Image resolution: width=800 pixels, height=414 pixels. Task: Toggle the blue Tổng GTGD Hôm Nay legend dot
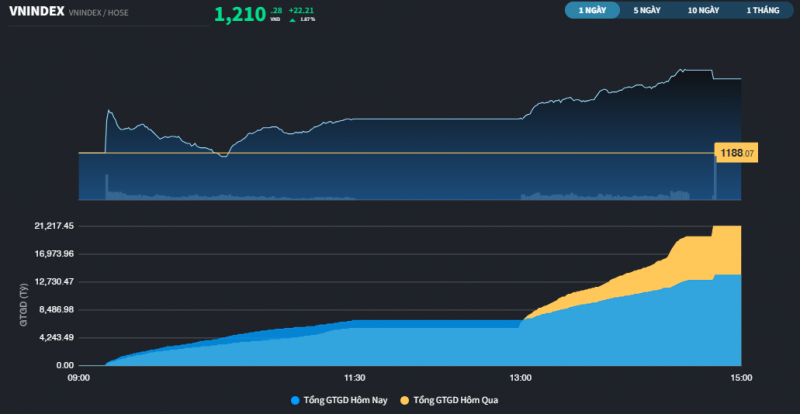point(295,400)
